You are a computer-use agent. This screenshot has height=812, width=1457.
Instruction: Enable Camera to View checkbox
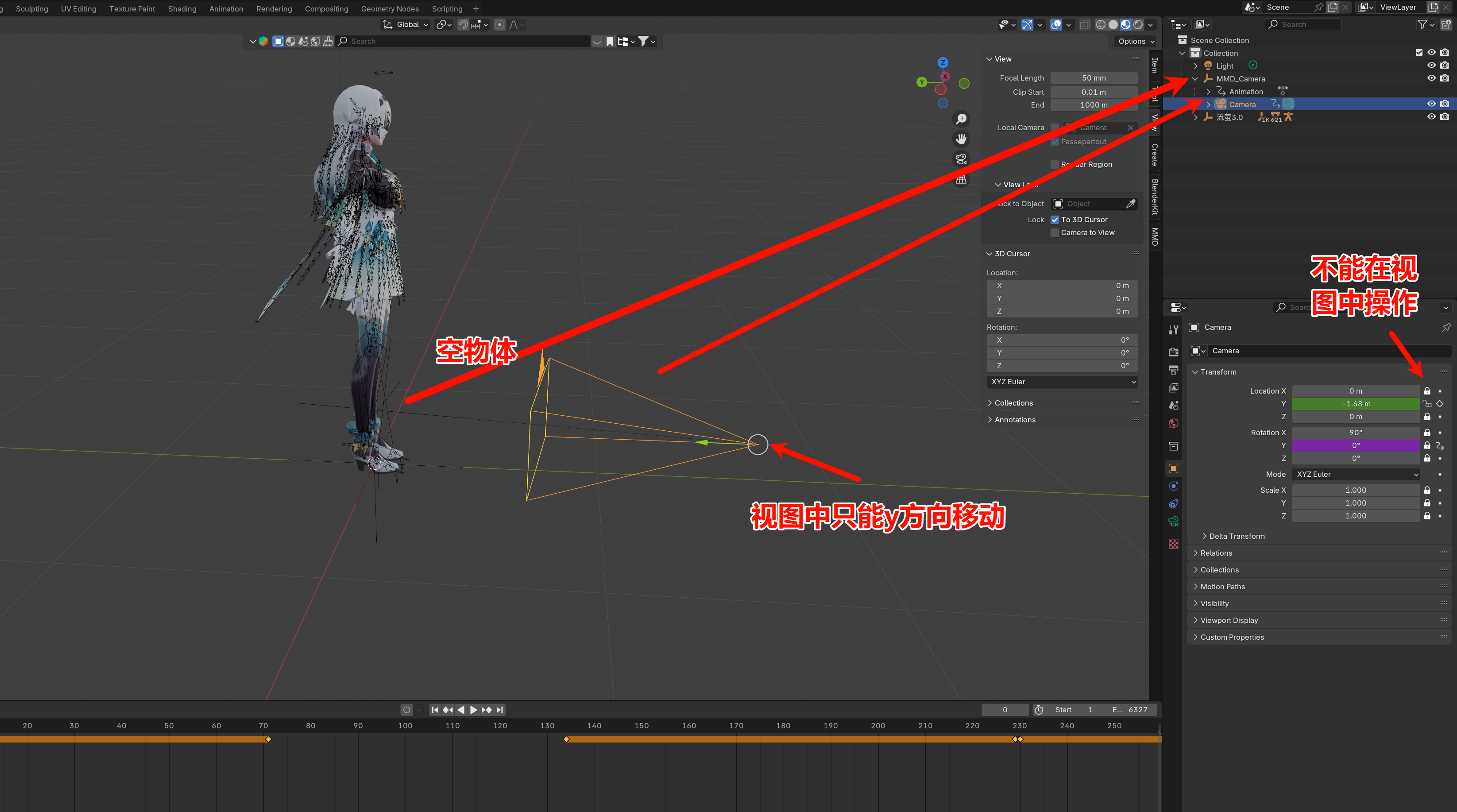[x=1055, y=232]
